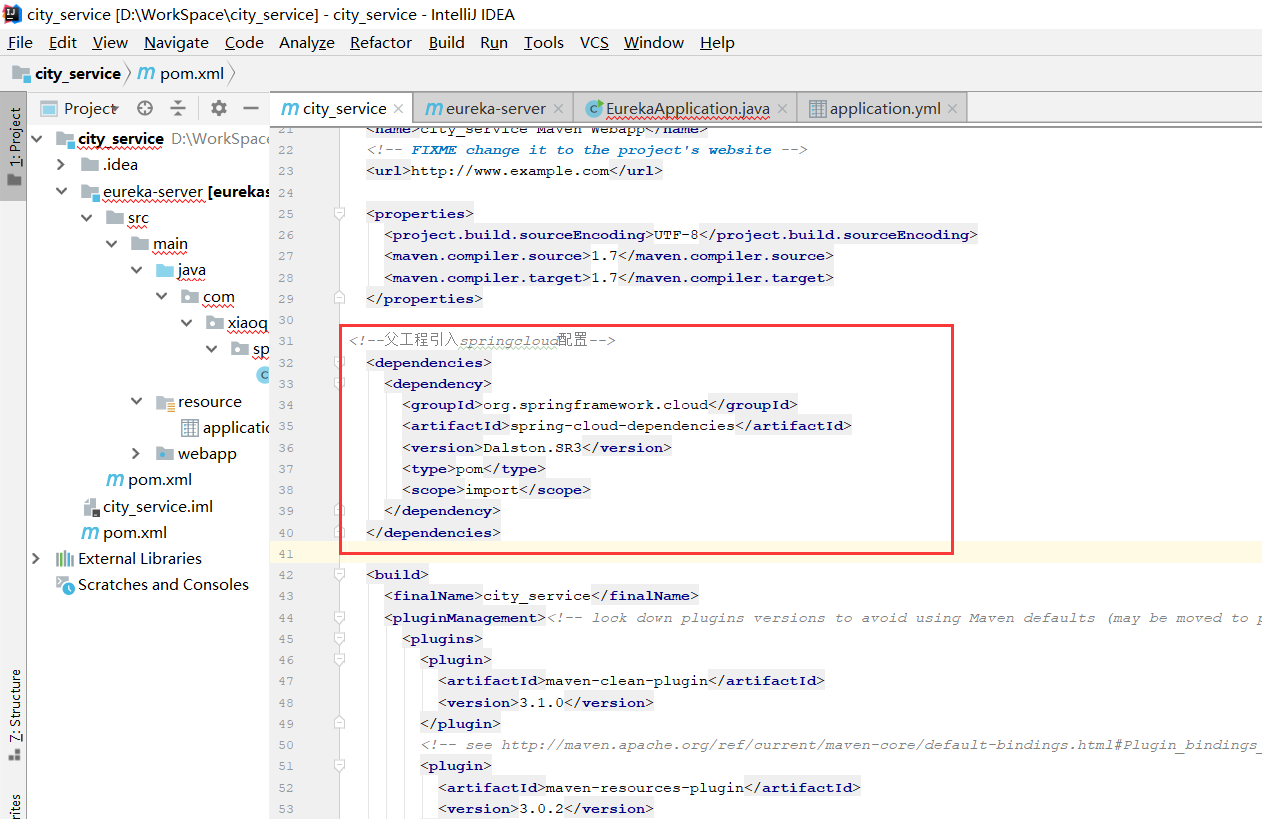
Task: Expand the webapp folder
Action: pos(137,454)
